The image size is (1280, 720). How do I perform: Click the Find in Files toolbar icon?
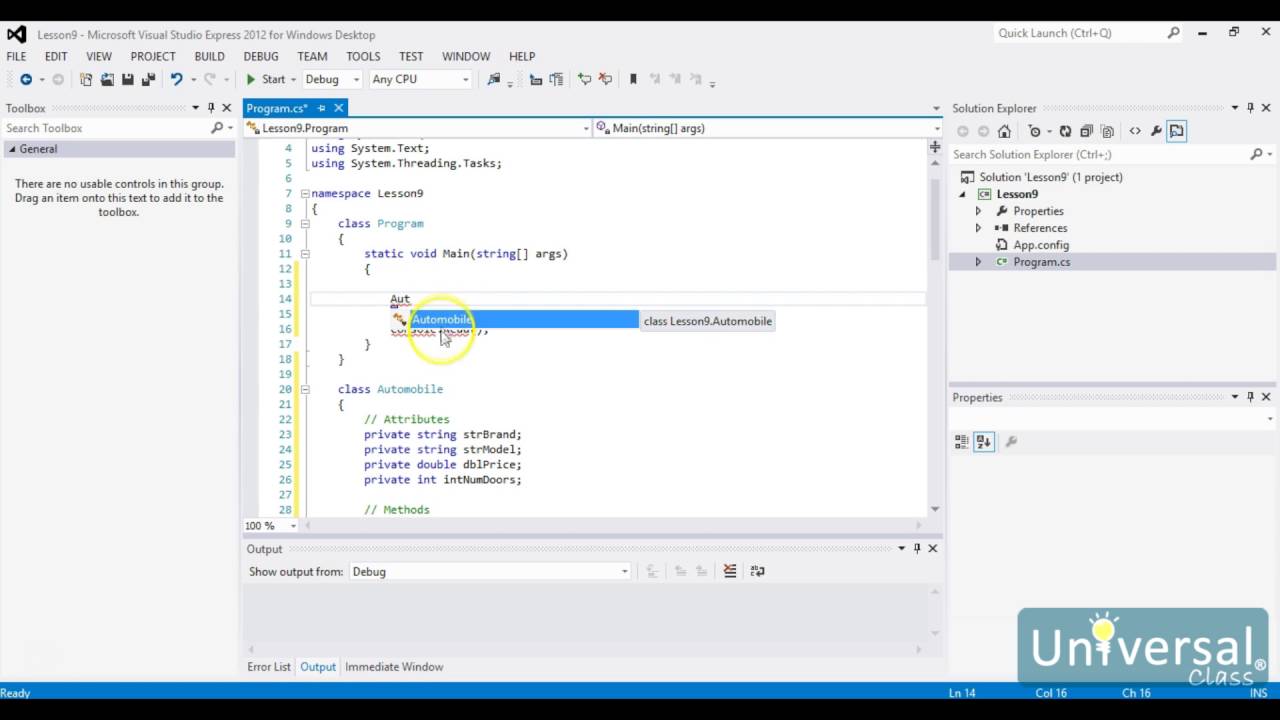click(494, 79)
